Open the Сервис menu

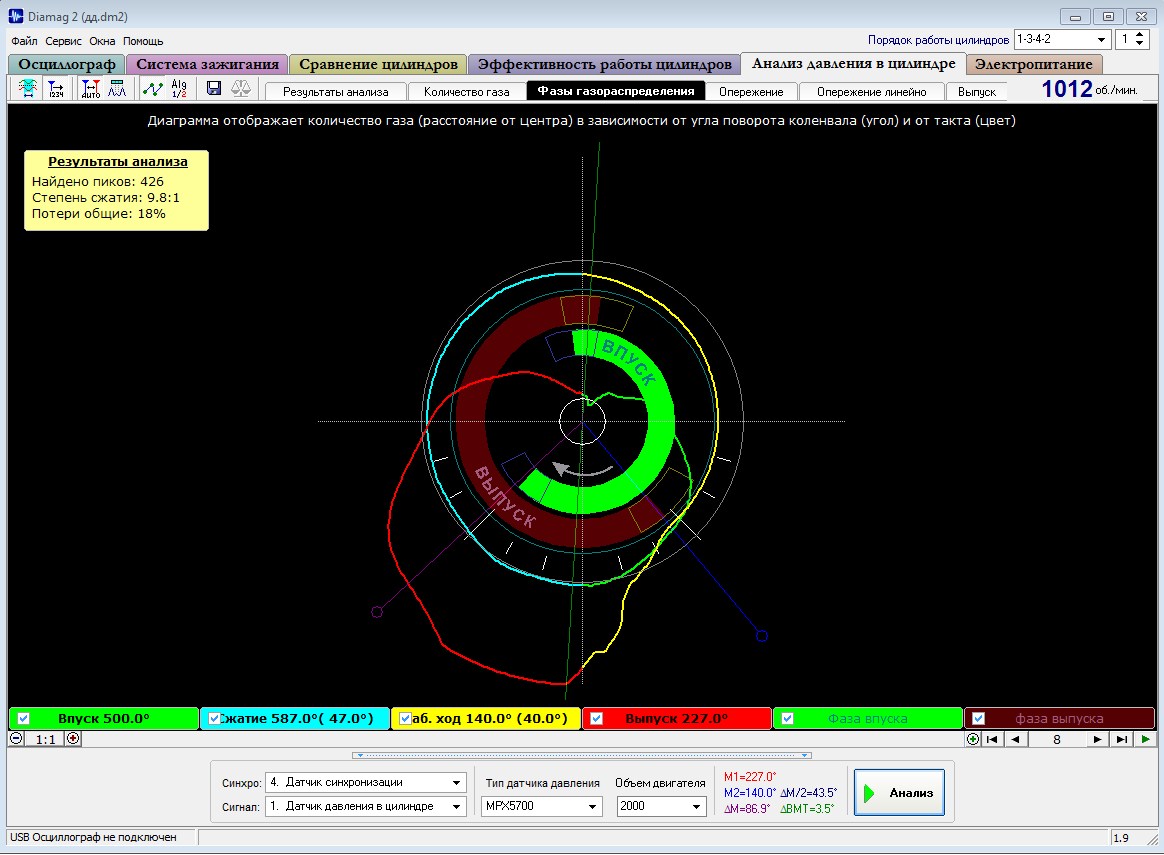pos(63,41)
